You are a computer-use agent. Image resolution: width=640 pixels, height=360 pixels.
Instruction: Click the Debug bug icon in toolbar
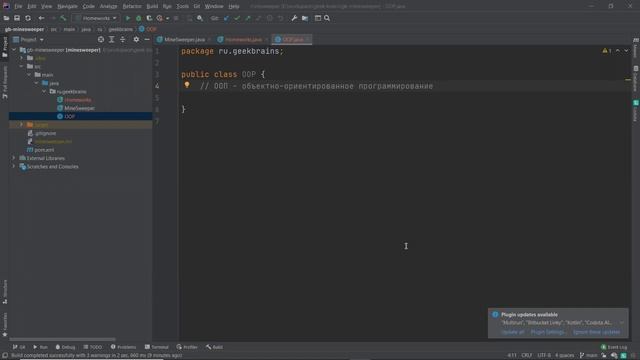(138, 18)
